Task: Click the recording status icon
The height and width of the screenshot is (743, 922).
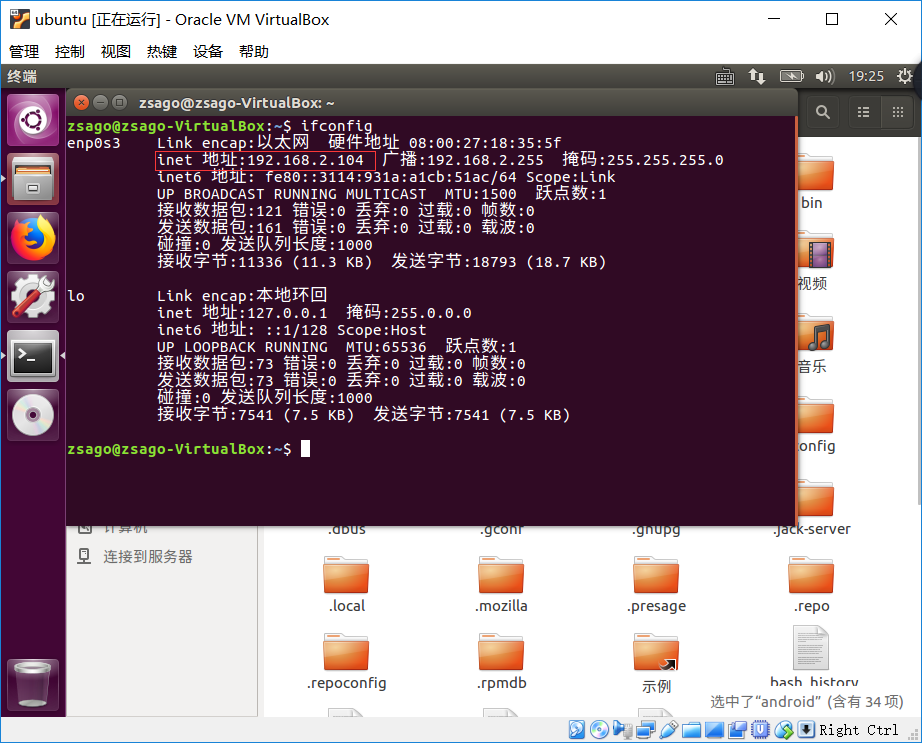Action: pos(737,729)
